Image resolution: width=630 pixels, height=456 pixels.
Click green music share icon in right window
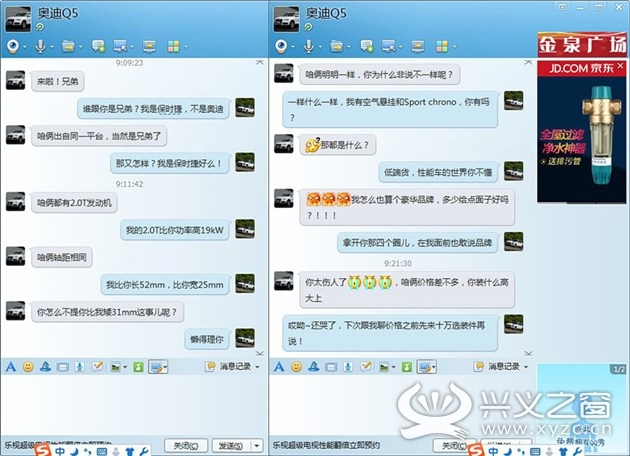pyautogui.click(x=407, y=366)
